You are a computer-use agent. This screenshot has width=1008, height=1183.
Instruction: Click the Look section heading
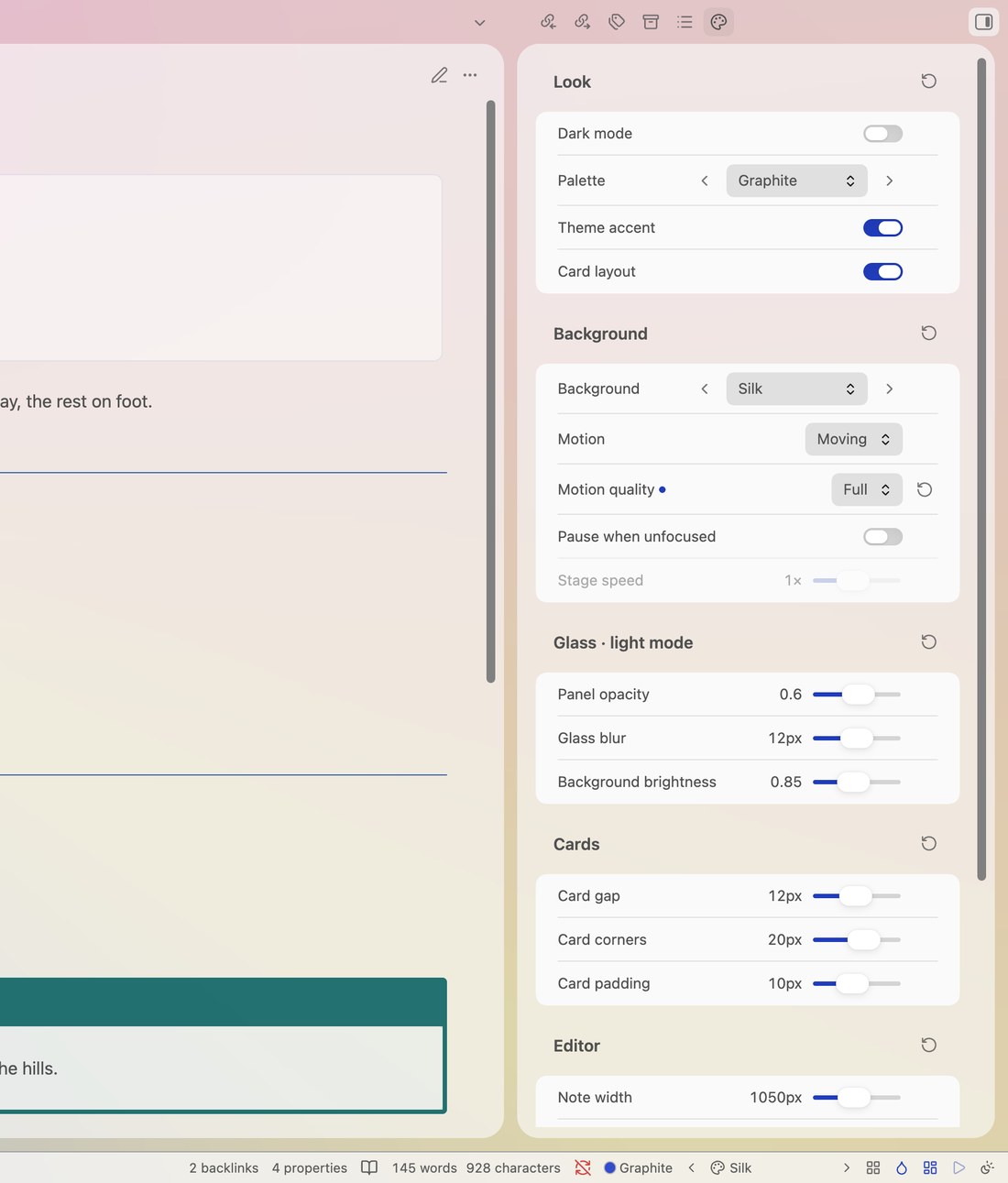point(572,82)
